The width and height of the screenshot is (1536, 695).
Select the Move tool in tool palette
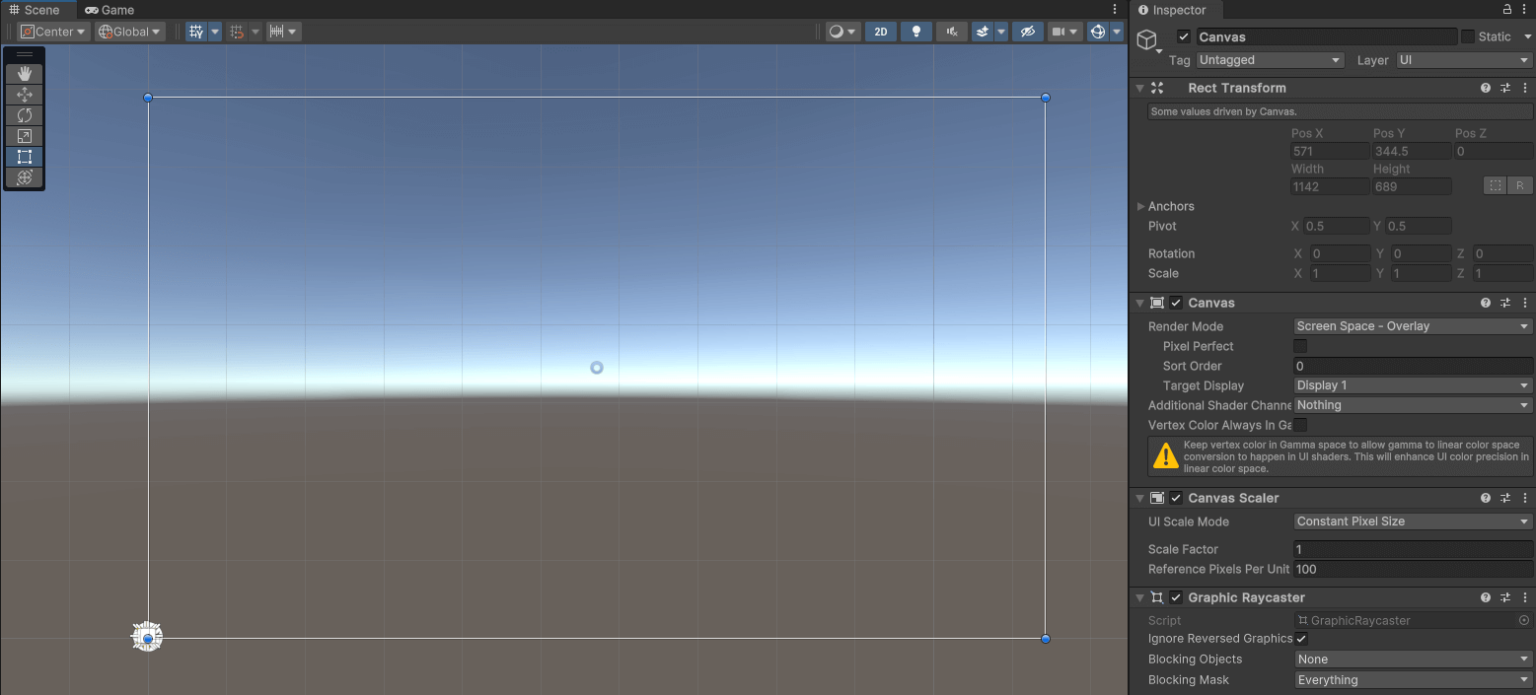(25, 95)
